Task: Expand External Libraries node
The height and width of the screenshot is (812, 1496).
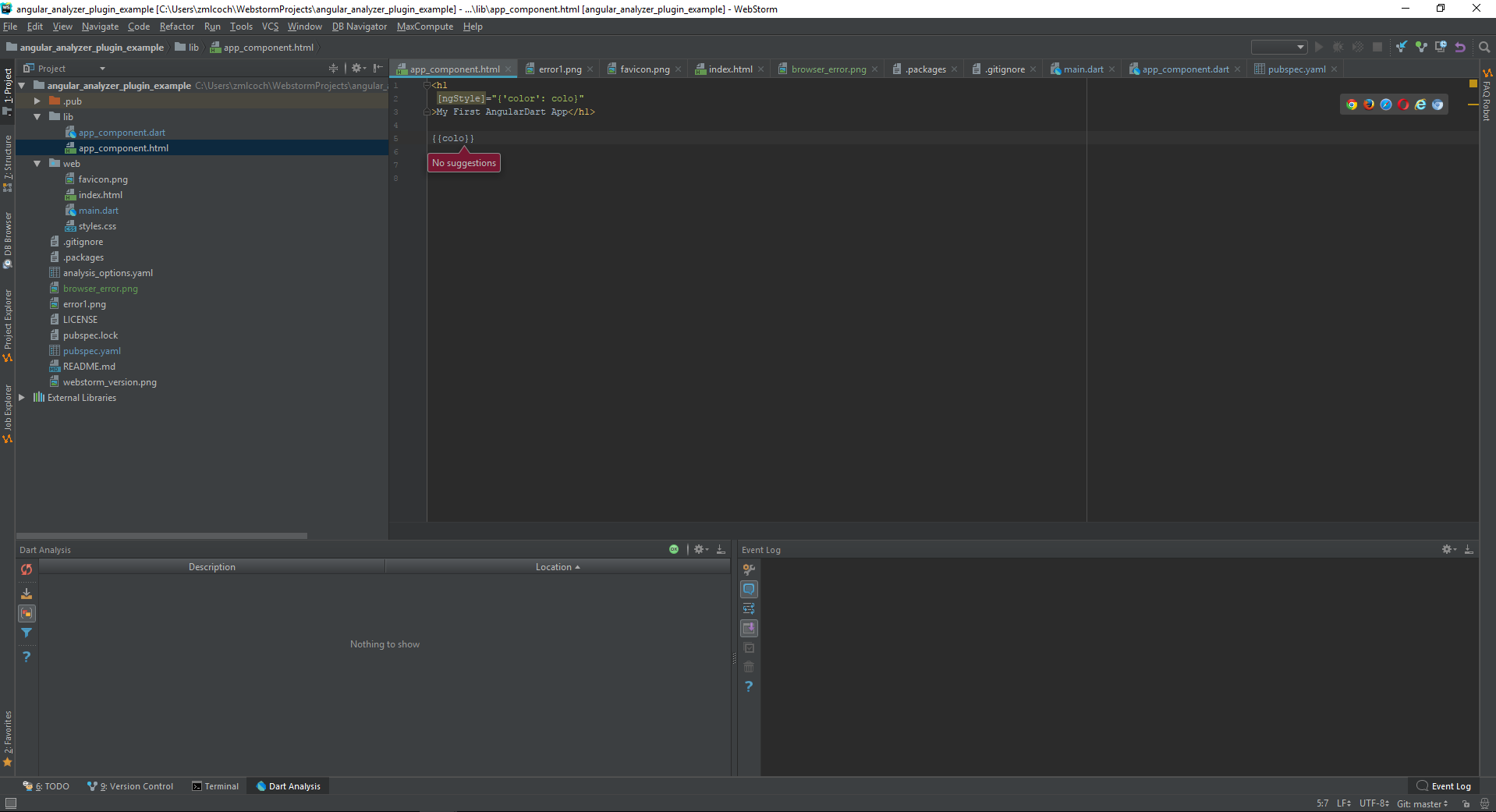Action: (x=22, y=397)
